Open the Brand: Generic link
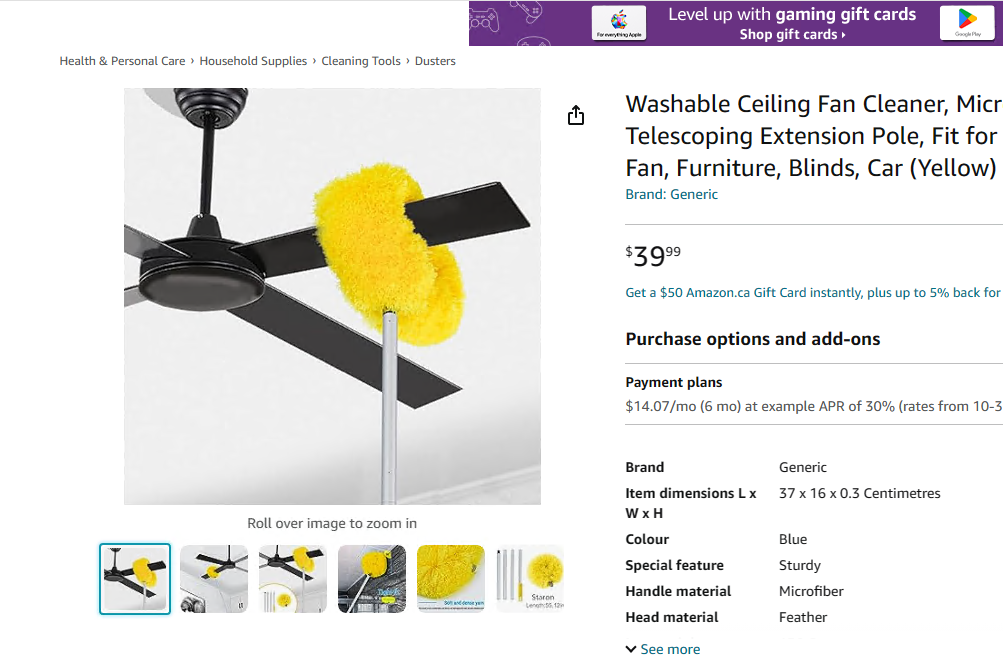 tap(671, 194)
